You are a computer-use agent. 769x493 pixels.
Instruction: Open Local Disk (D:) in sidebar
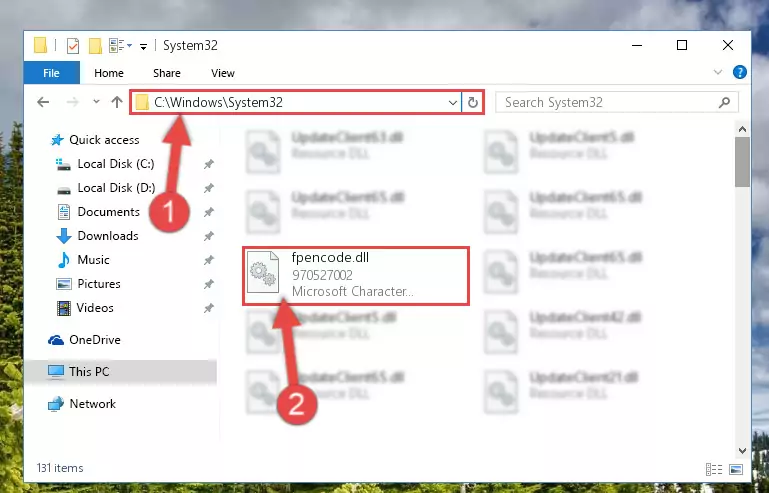point(106,188)
